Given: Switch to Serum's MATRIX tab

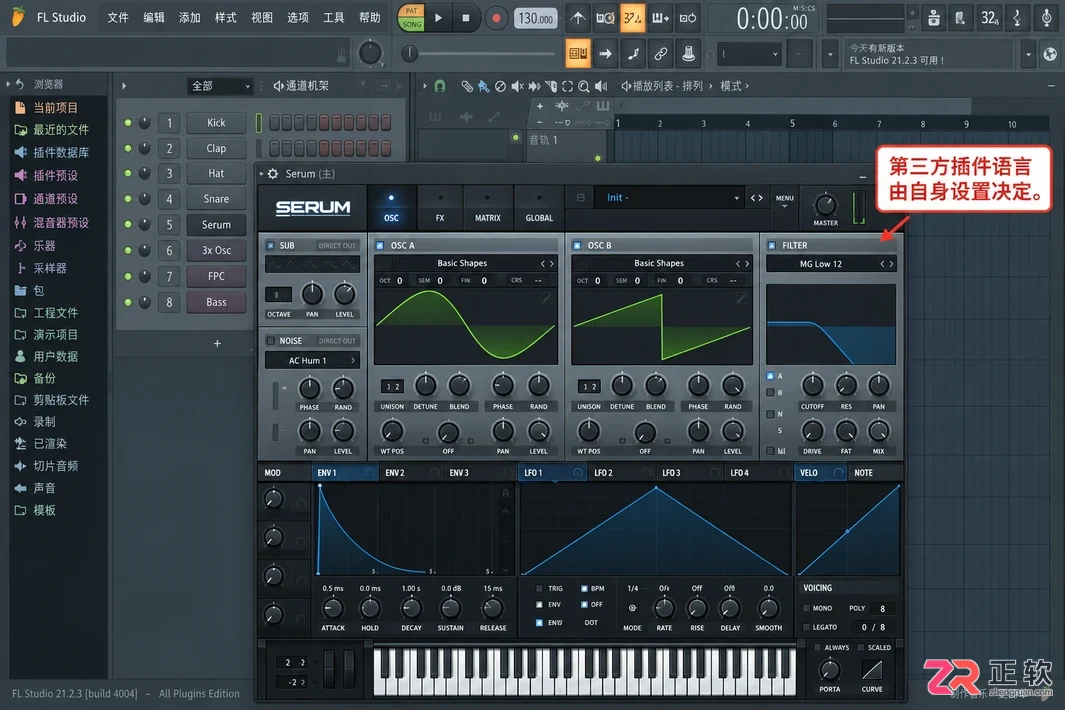Looking at the screenshot, I should coord(488,209).
